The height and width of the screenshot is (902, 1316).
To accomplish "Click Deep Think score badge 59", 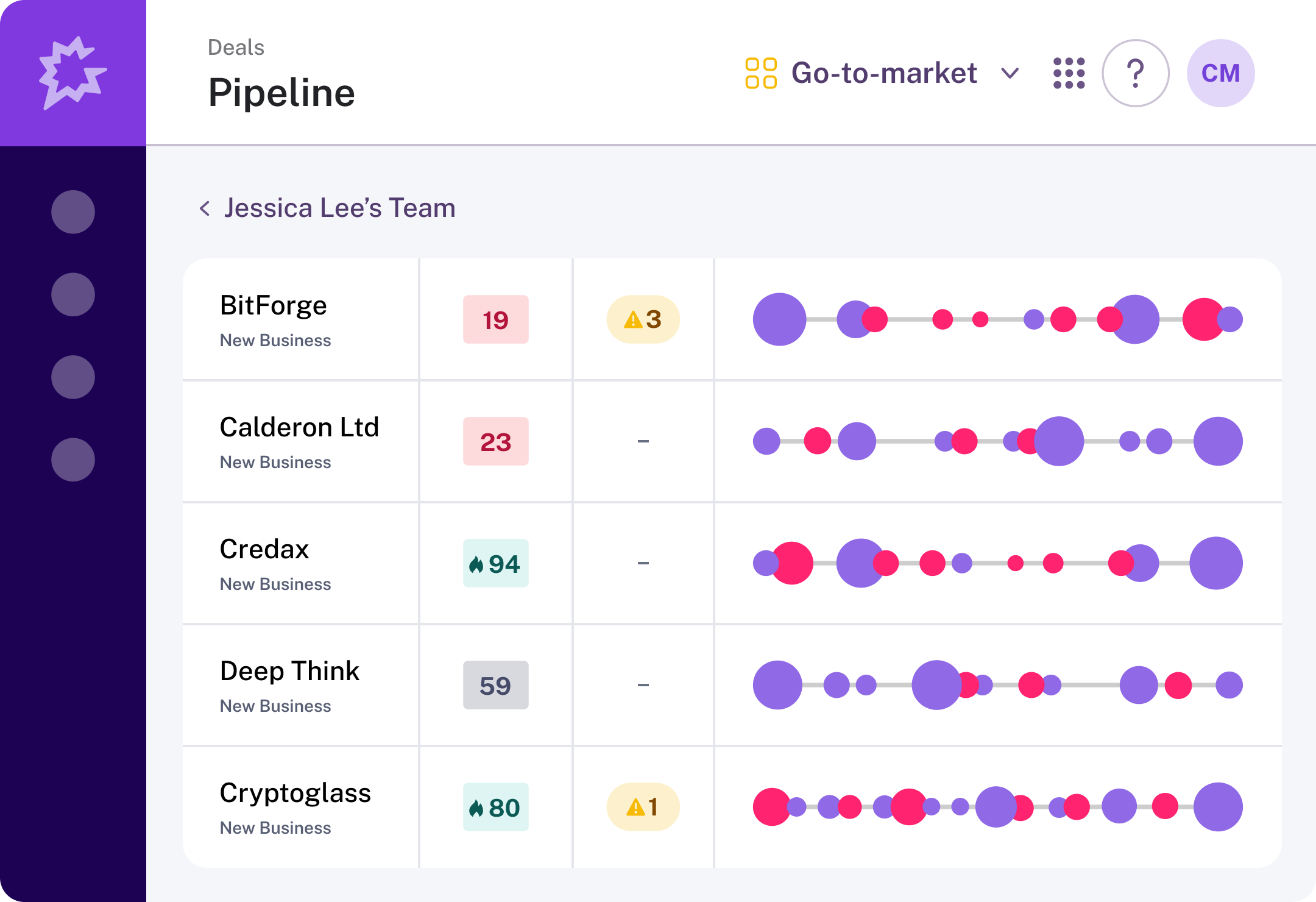I will (495, 685).
